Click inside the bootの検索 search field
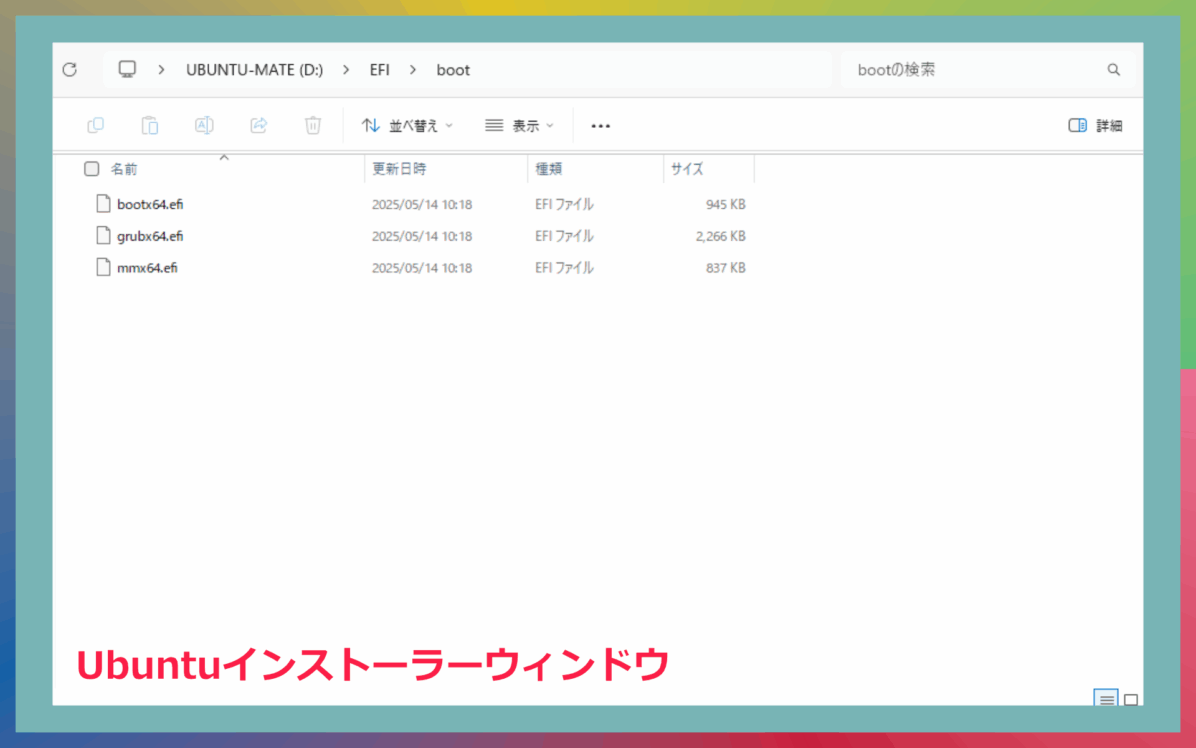1196x748 pixels. [x=930, y=69]
